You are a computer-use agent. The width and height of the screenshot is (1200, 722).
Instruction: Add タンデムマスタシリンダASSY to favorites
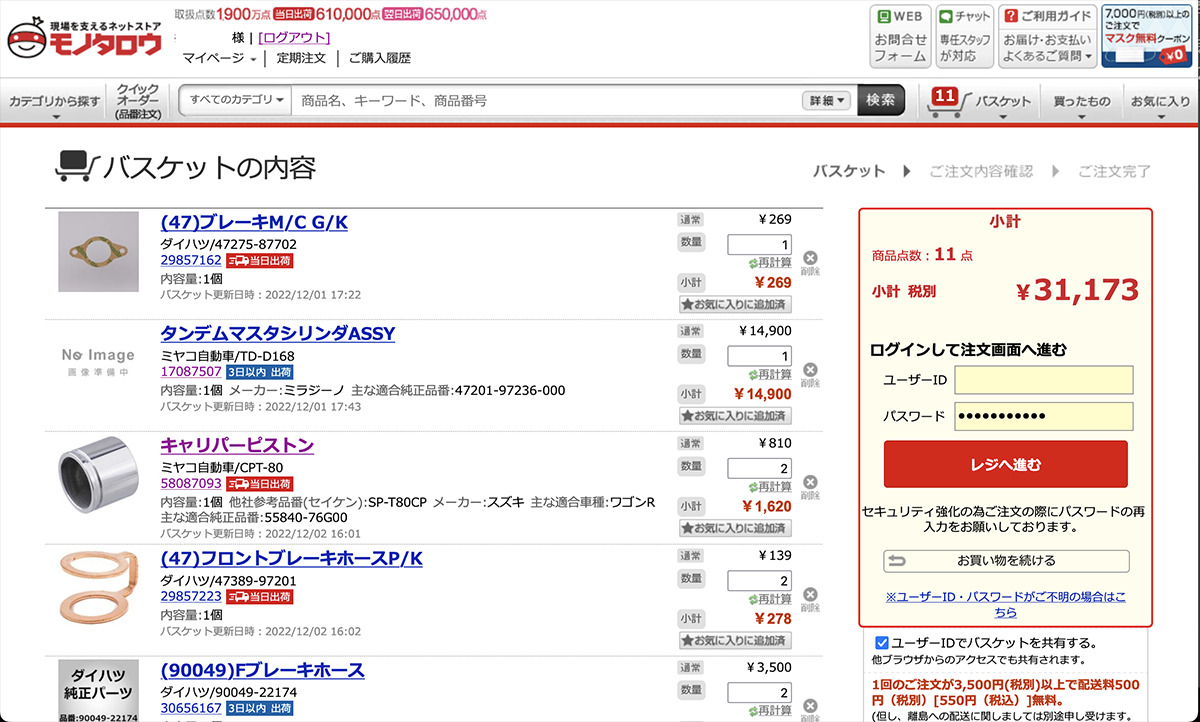(x=735, y=416)
